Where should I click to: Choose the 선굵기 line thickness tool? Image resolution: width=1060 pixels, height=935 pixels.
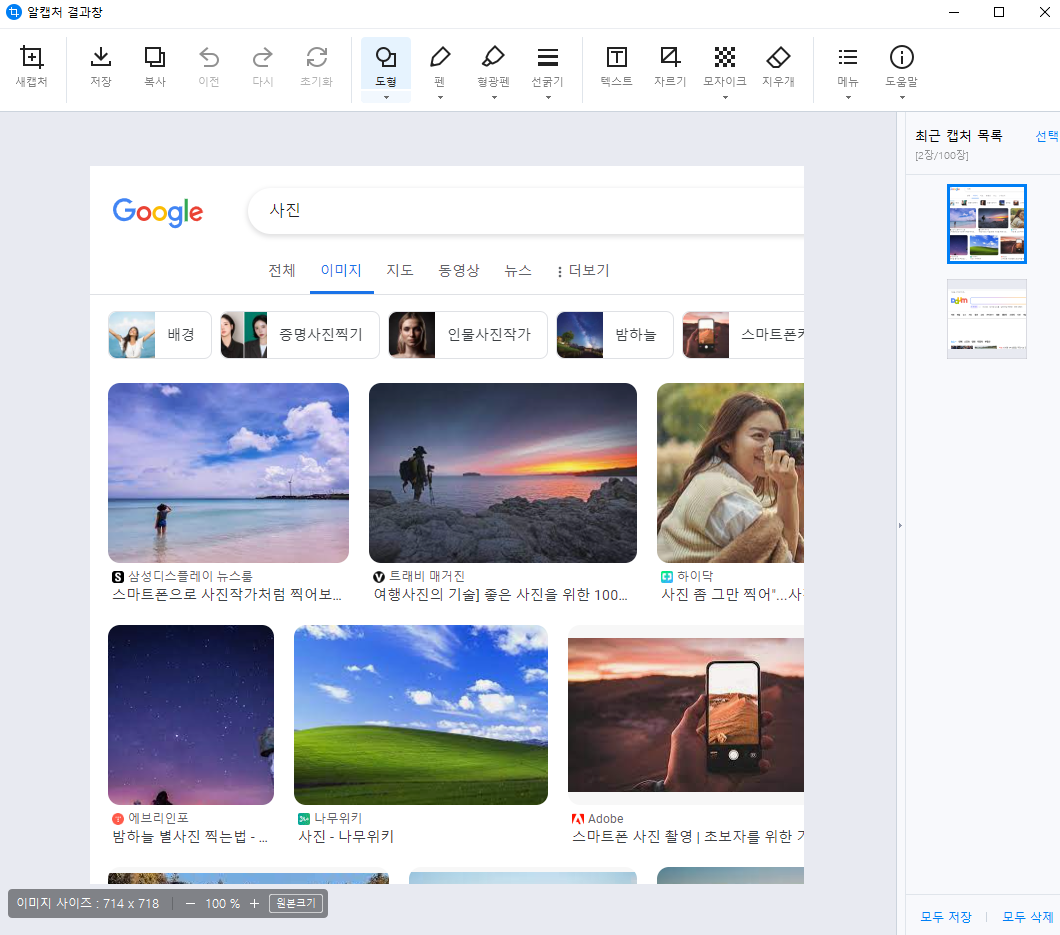pos(548,64)
